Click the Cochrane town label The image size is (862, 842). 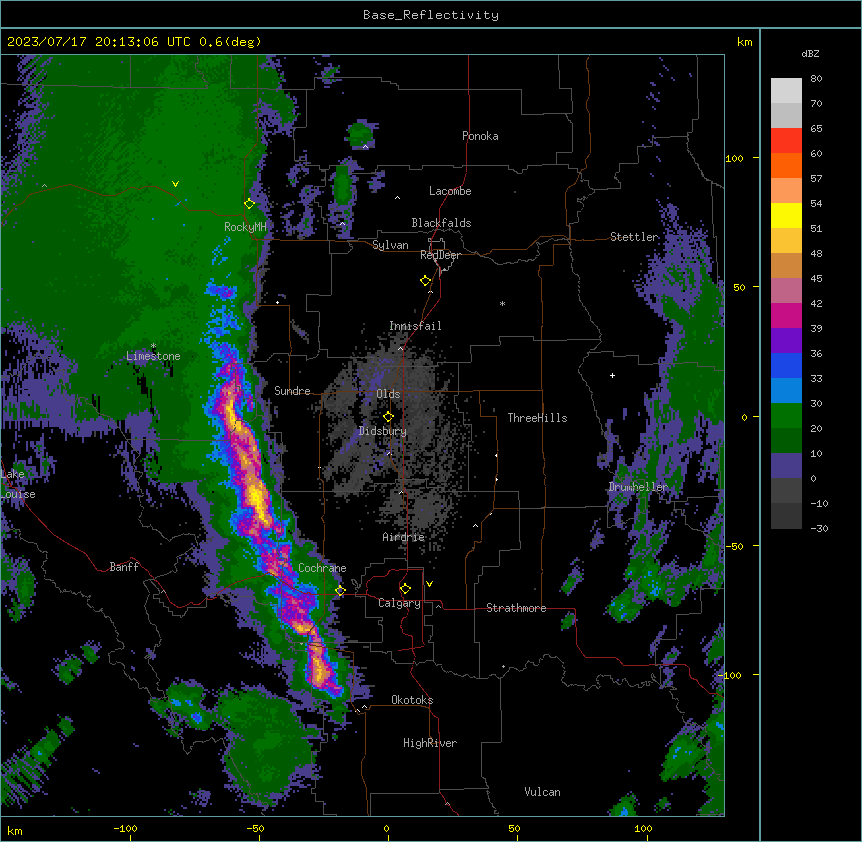click(x=322, y=568)
